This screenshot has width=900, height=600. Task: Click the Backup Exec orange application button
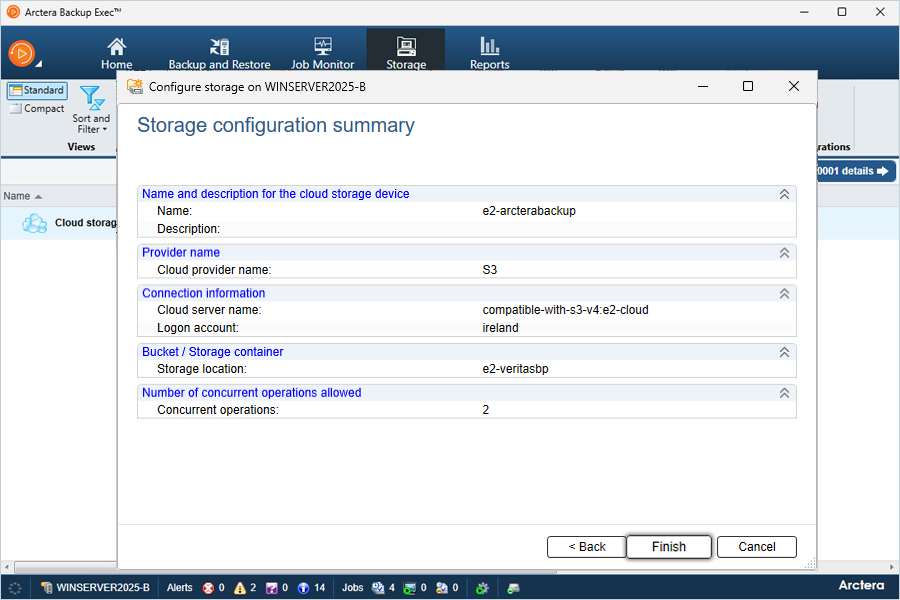pos(22,53)
